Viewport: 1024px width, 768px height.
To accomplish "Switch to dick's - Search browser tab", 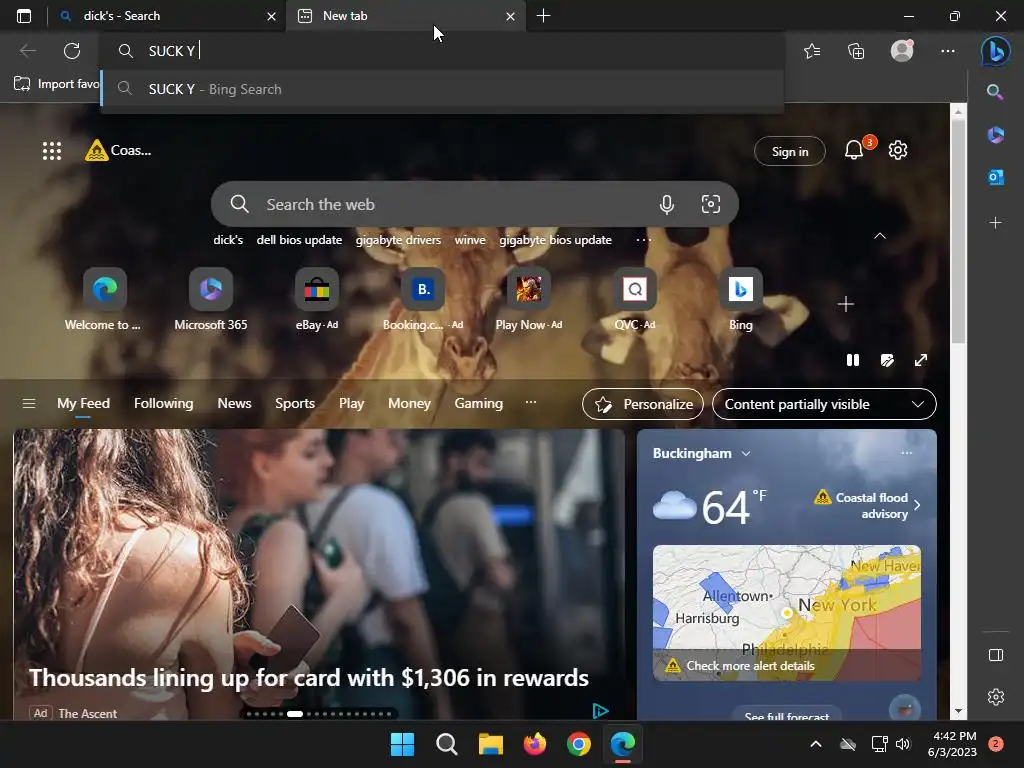I will 167,16.
